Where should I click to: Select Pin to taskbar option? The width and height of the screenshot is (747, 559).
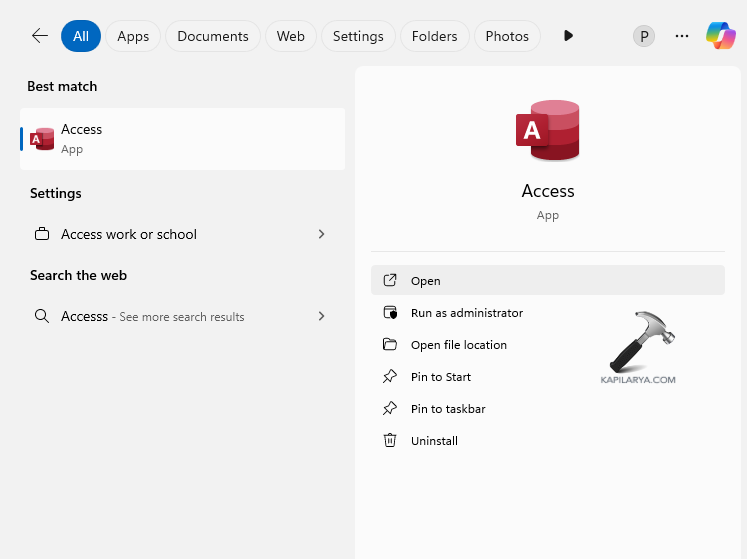[x=448, y=409]
